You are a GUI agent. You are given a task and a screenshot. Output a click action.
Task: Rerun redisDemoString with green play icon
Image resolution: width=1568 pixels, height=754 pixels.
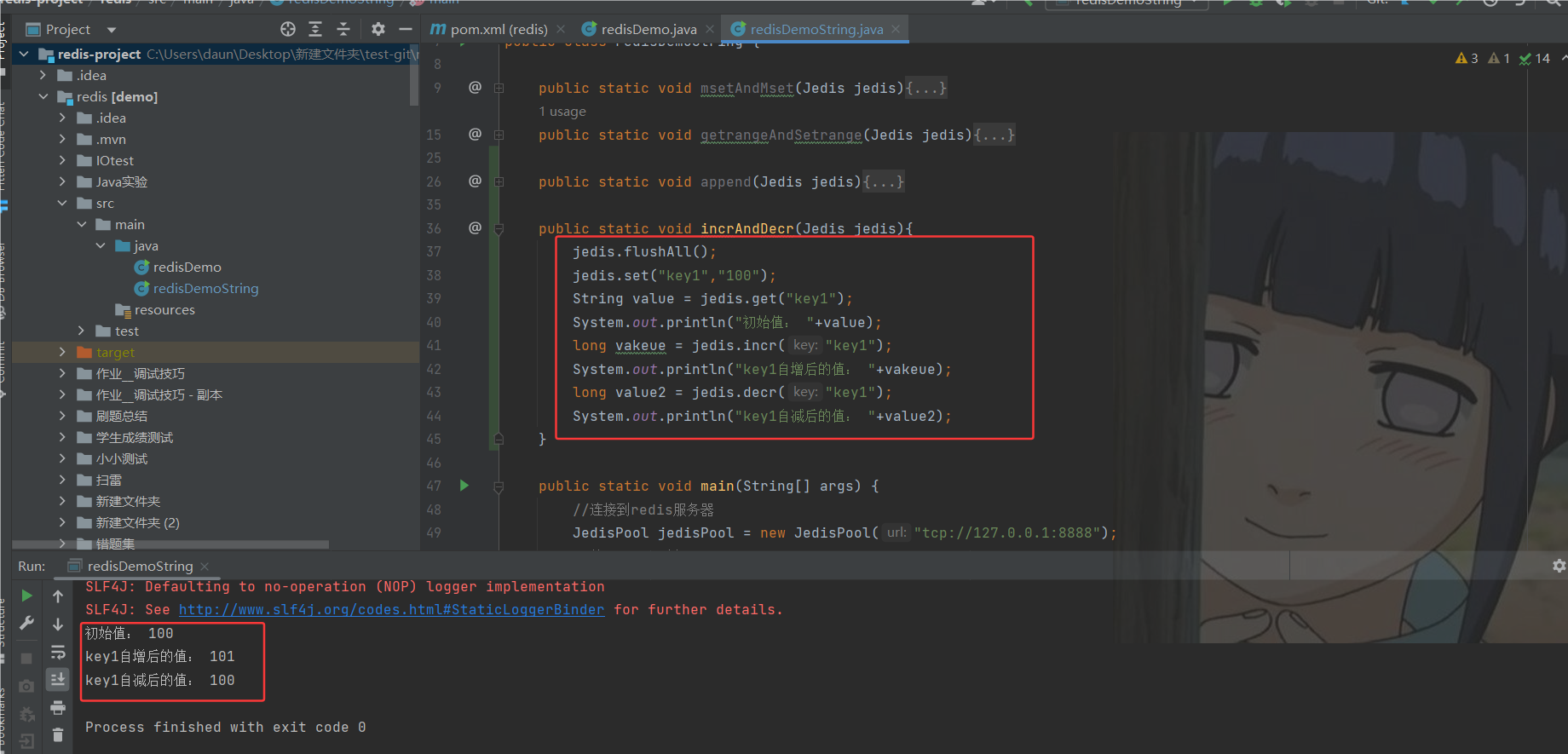(x=27, y=596)
